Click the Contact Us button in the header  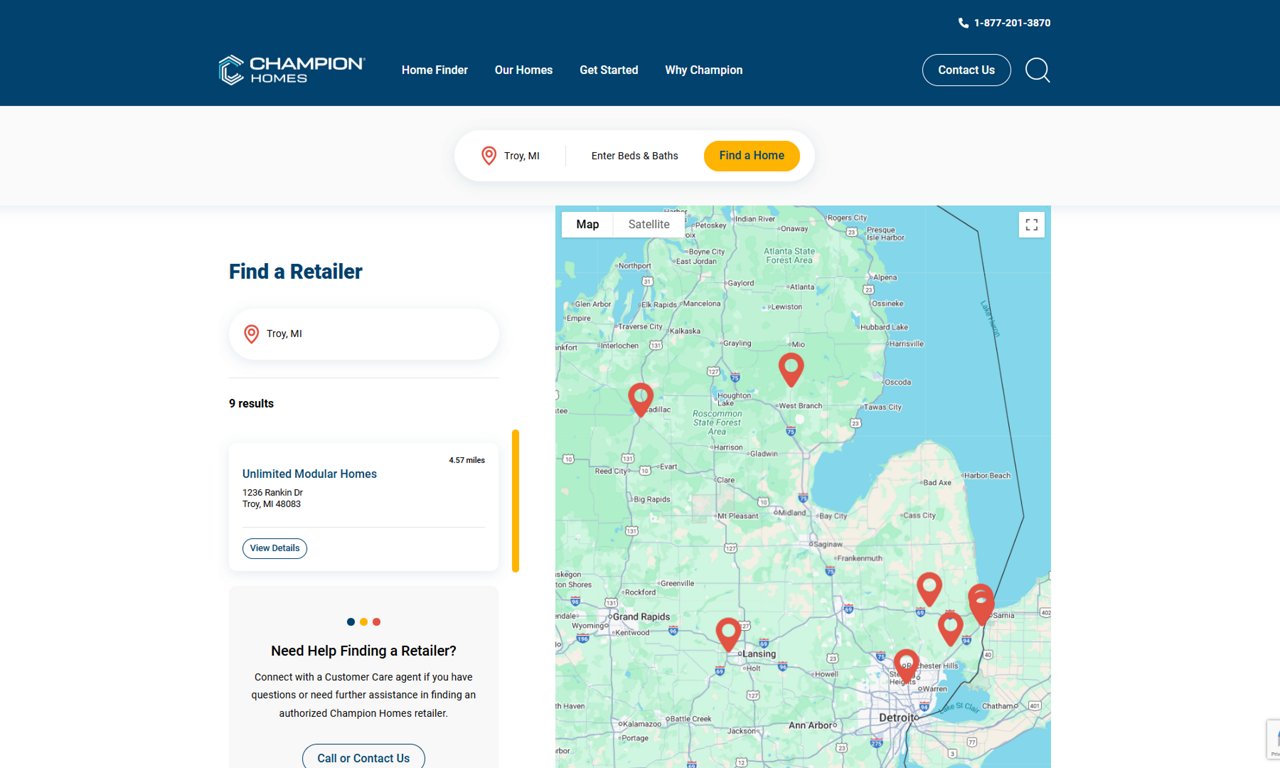966,70
